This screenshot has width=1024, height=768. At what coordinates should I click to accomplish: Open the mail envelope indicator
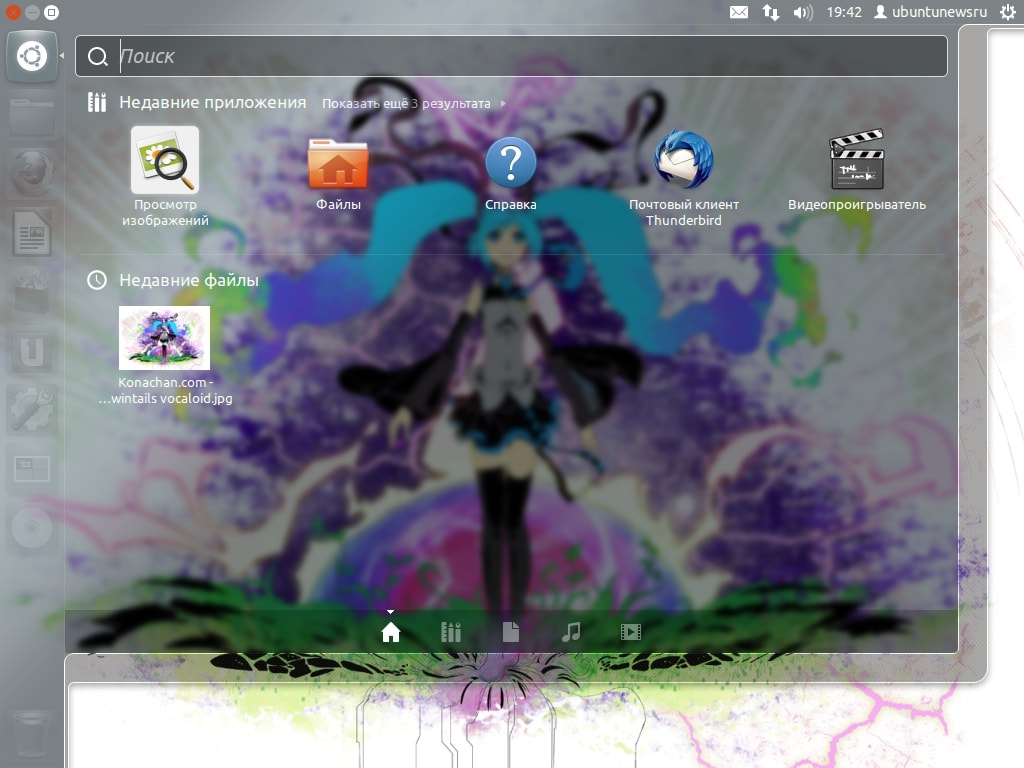click(739, 12)
